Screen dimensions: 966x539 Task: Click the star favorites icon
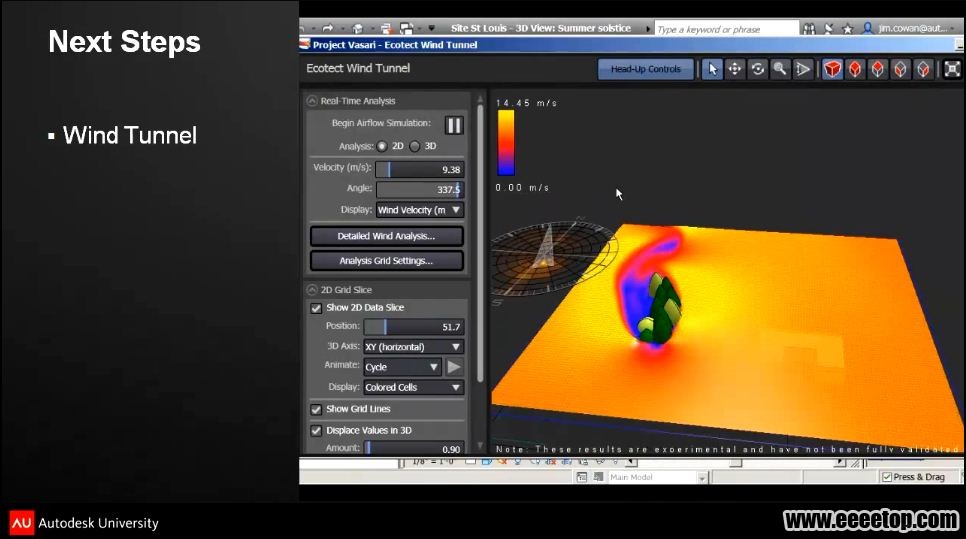tap(847, 28)
